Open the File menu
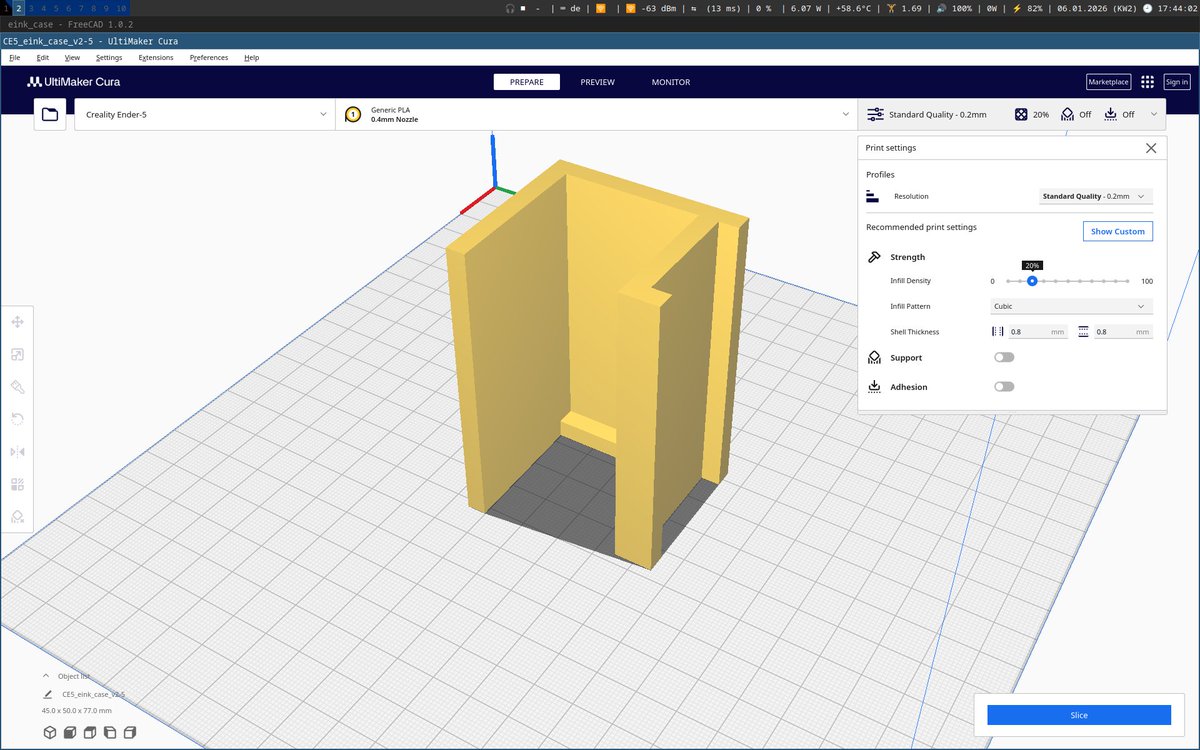Image resolution: width=1200 pixels, height=750 pixels. coord(15,58)
